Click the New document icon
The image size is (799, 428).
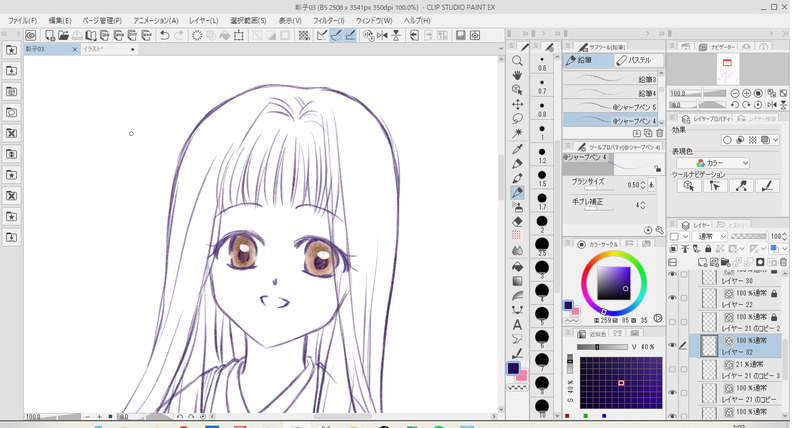49,35
